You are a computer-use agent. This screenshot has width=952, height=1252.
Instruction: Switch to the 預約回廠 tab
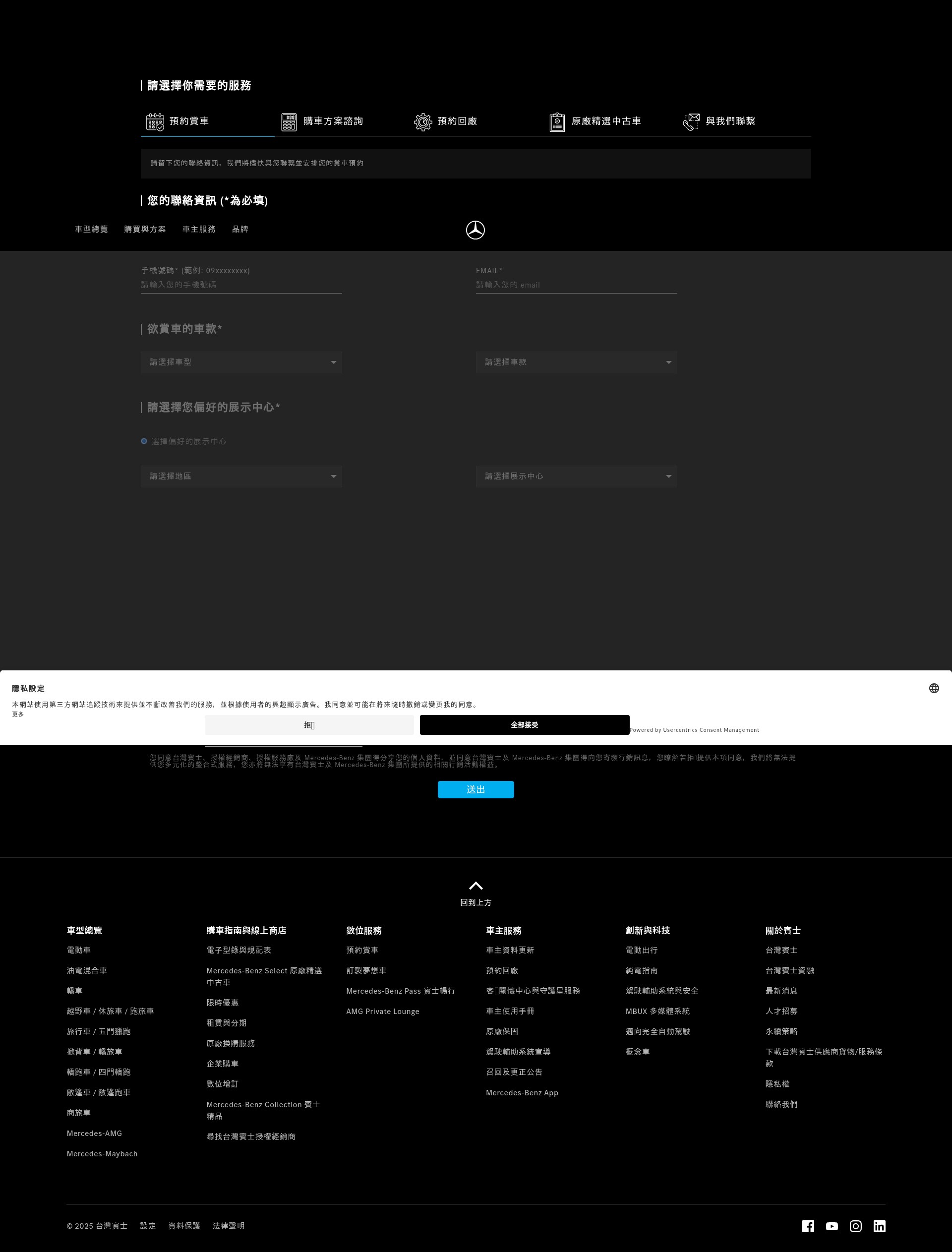[x=476, y=122]
